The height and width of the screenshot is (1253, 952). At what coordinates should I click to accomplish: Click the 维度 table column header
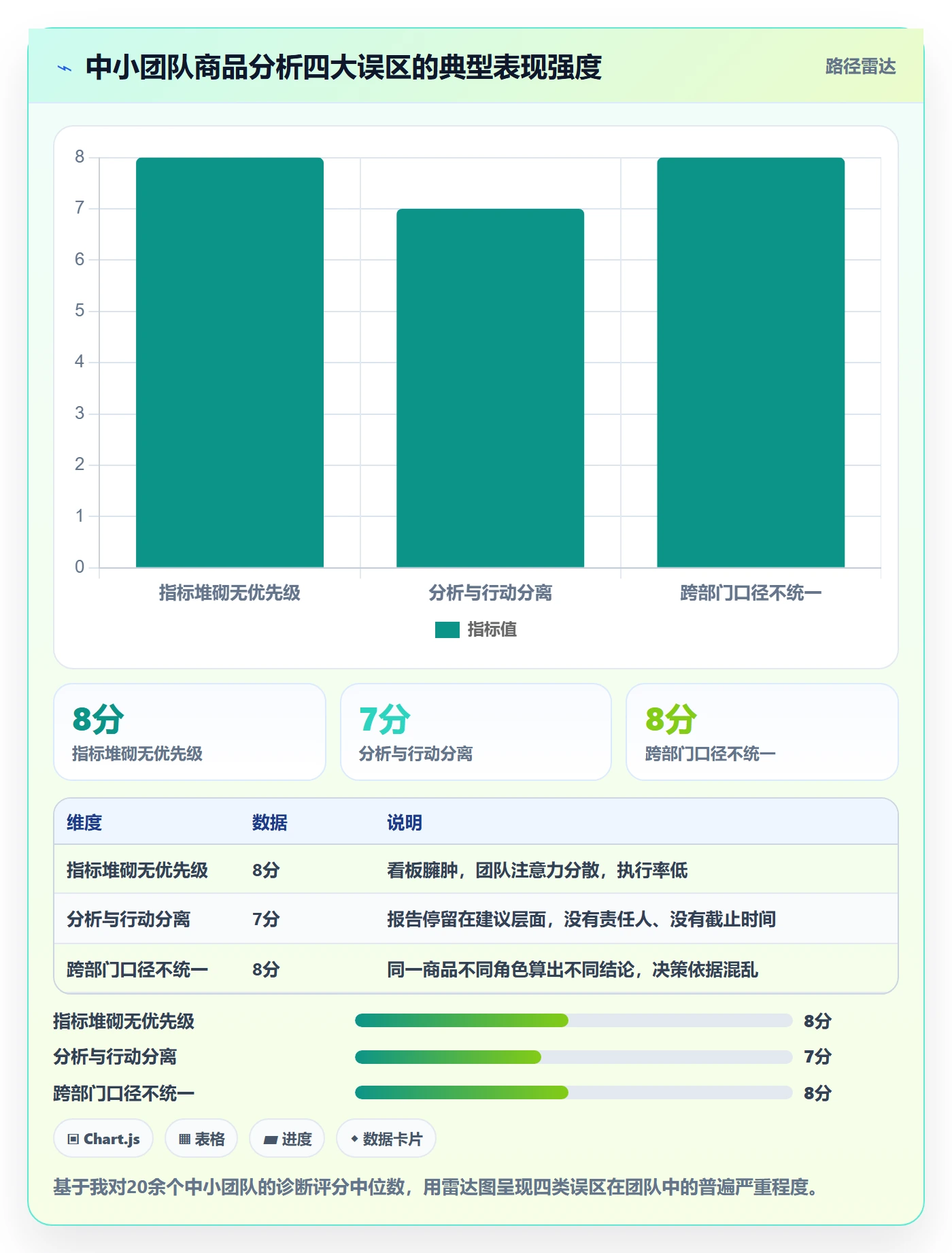[x=84, y=822]
